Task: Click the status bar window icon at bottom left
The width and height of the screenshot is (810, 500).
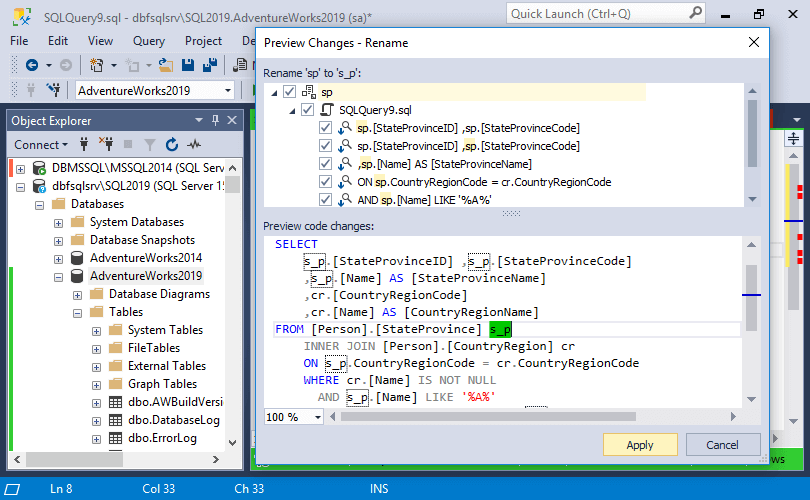Action: [x=12, y=489]
